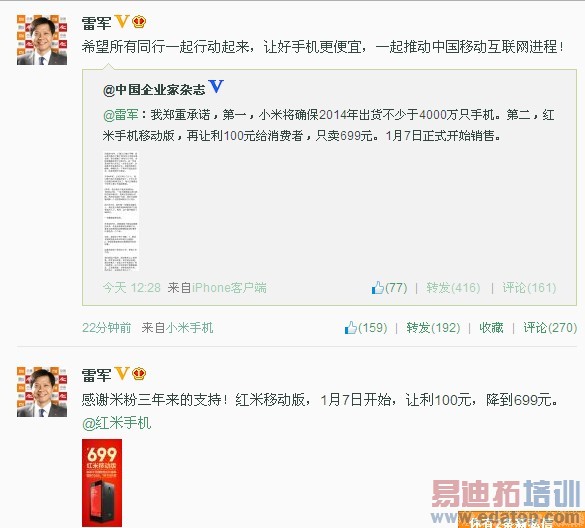
Task: Click the @雷军 mention in quoted post
Action: click(121, 115)
